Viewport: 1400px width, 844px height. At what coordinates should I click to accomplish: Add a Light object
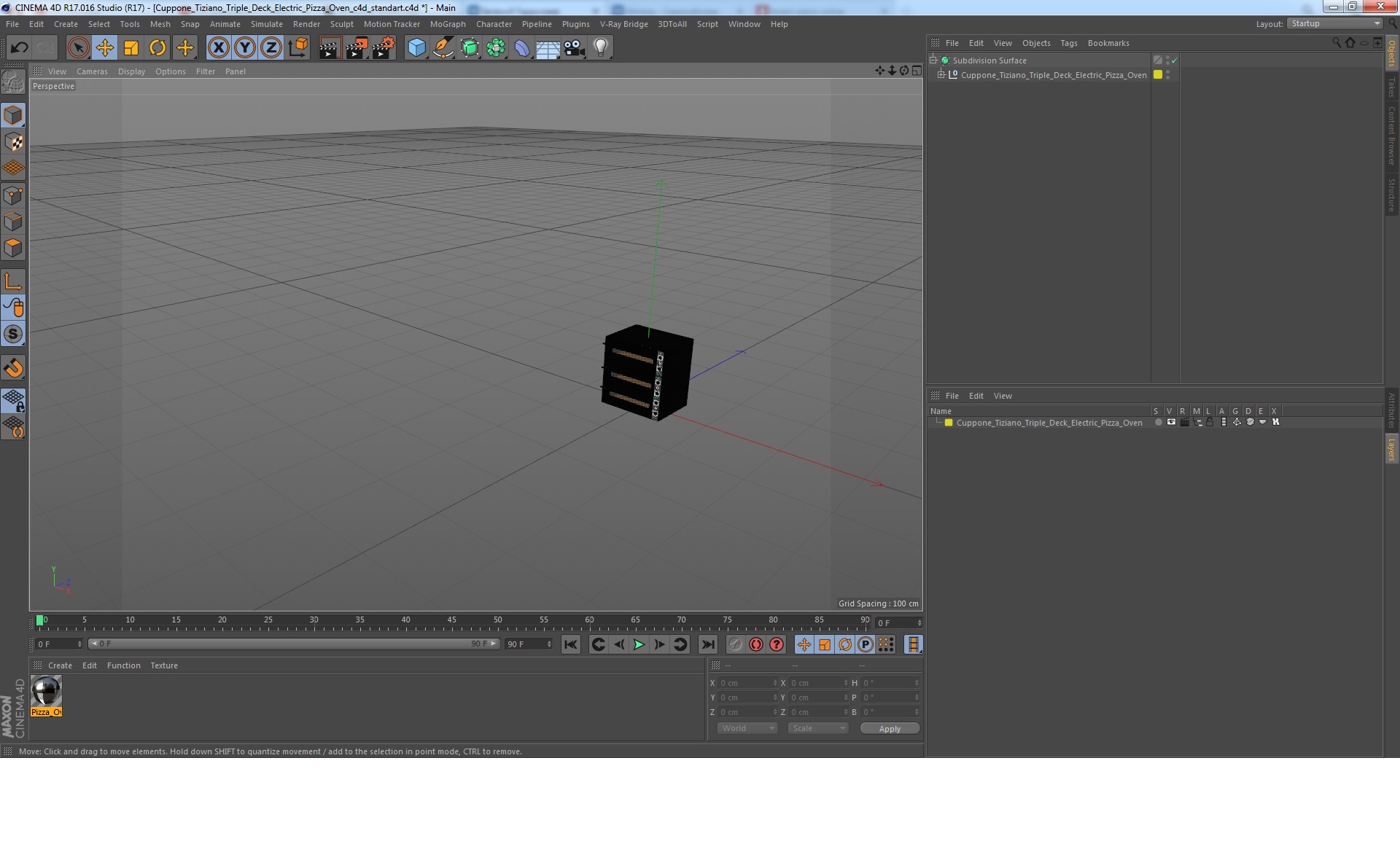pos(601,48)
